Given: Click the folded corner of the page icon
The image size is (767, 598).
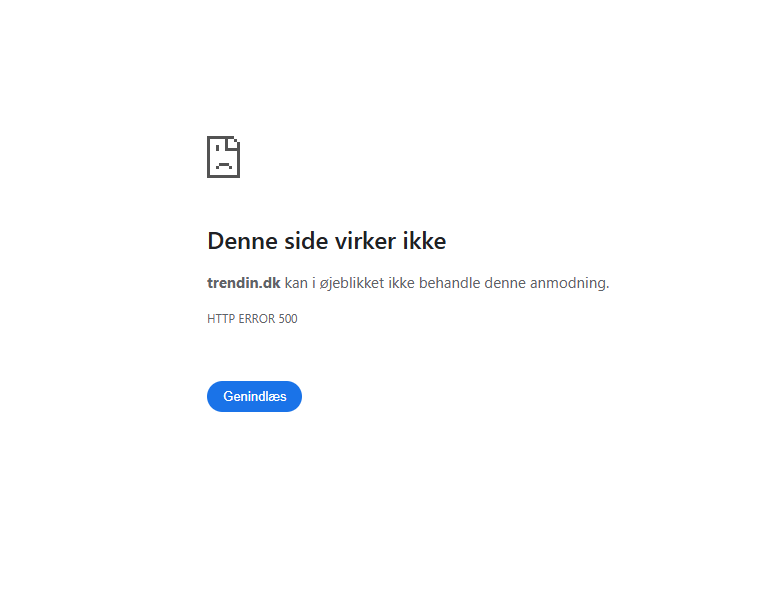Looking at the screenshot, I should click(234, 142).
